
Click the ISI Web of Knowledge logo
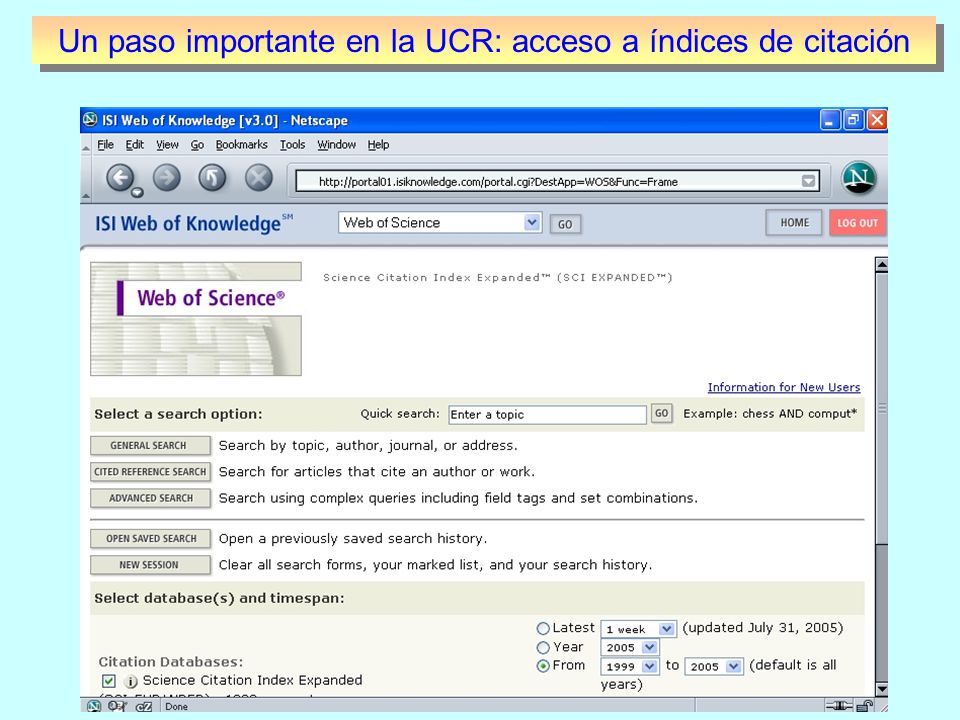click(x=194, y=223)
